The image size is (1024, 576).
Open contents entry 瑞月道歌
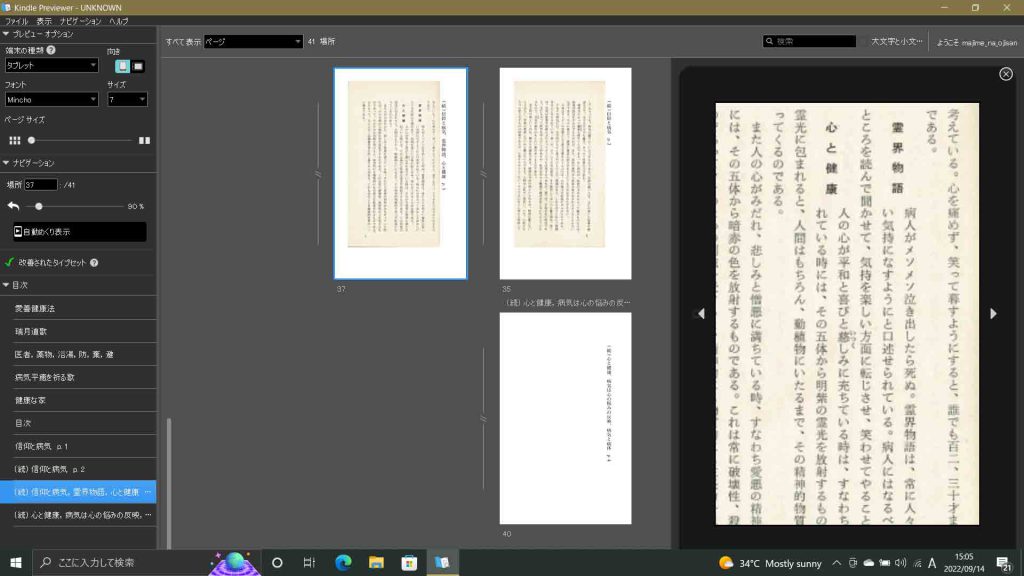(78, 331)
